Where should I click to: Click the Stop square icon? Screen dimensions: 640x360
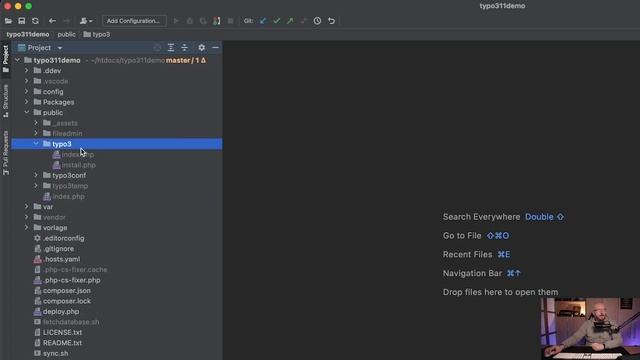click(x=231, y=21)
